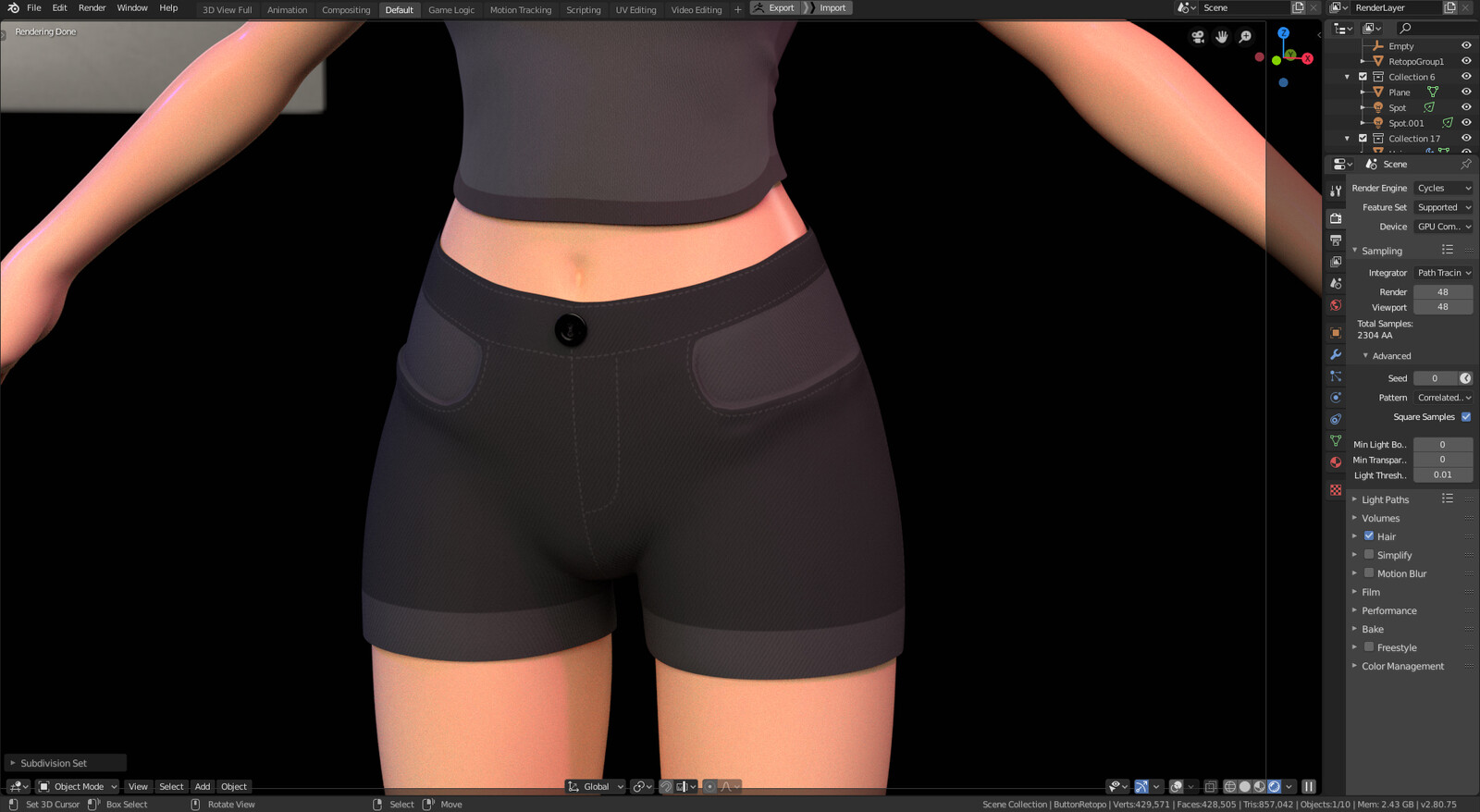Screen dimensions: 1480x812
Task: Open the Feature Set dropdown
Action: click(1443, 207)
